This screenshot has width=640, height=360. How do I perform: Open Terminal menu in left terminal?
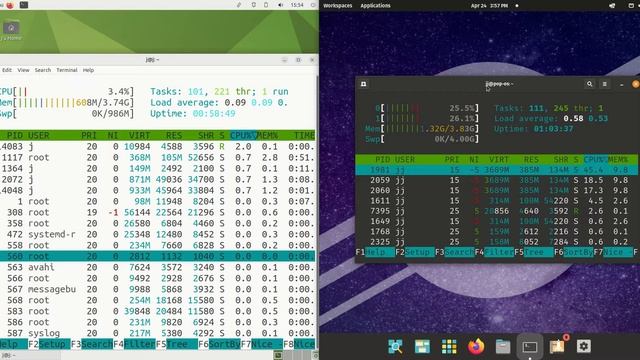[x=67, y=70]
